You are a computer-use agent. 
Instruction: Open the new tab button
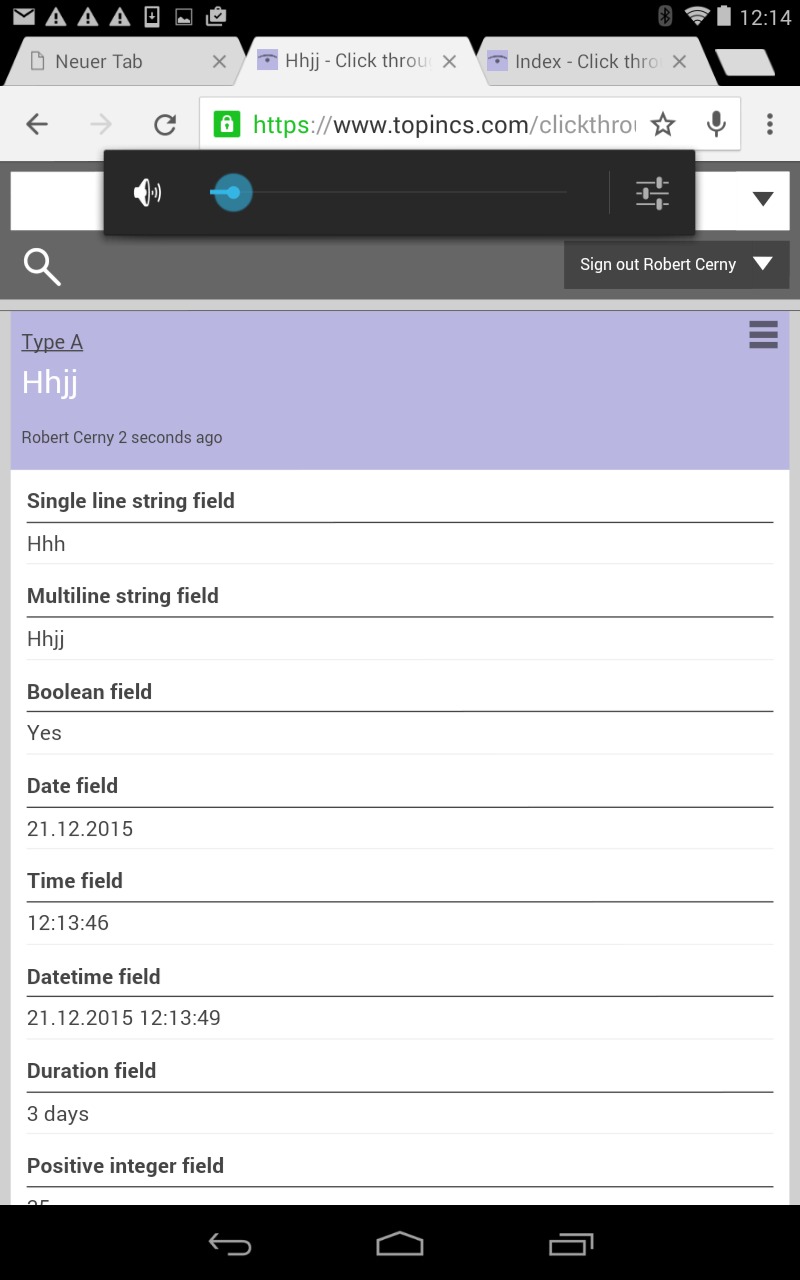tap(745, 62)
